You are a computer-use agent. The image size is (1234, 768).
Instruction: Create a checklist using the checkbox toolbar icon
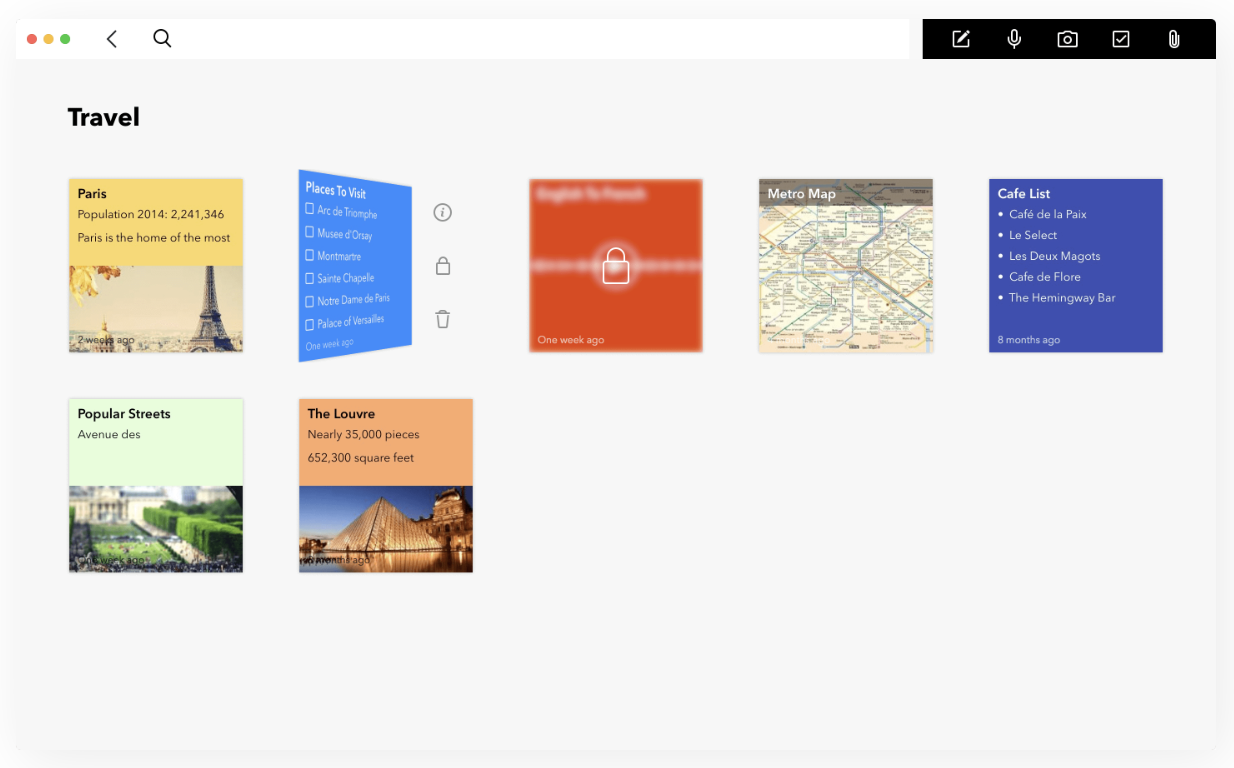[1120, 39]
